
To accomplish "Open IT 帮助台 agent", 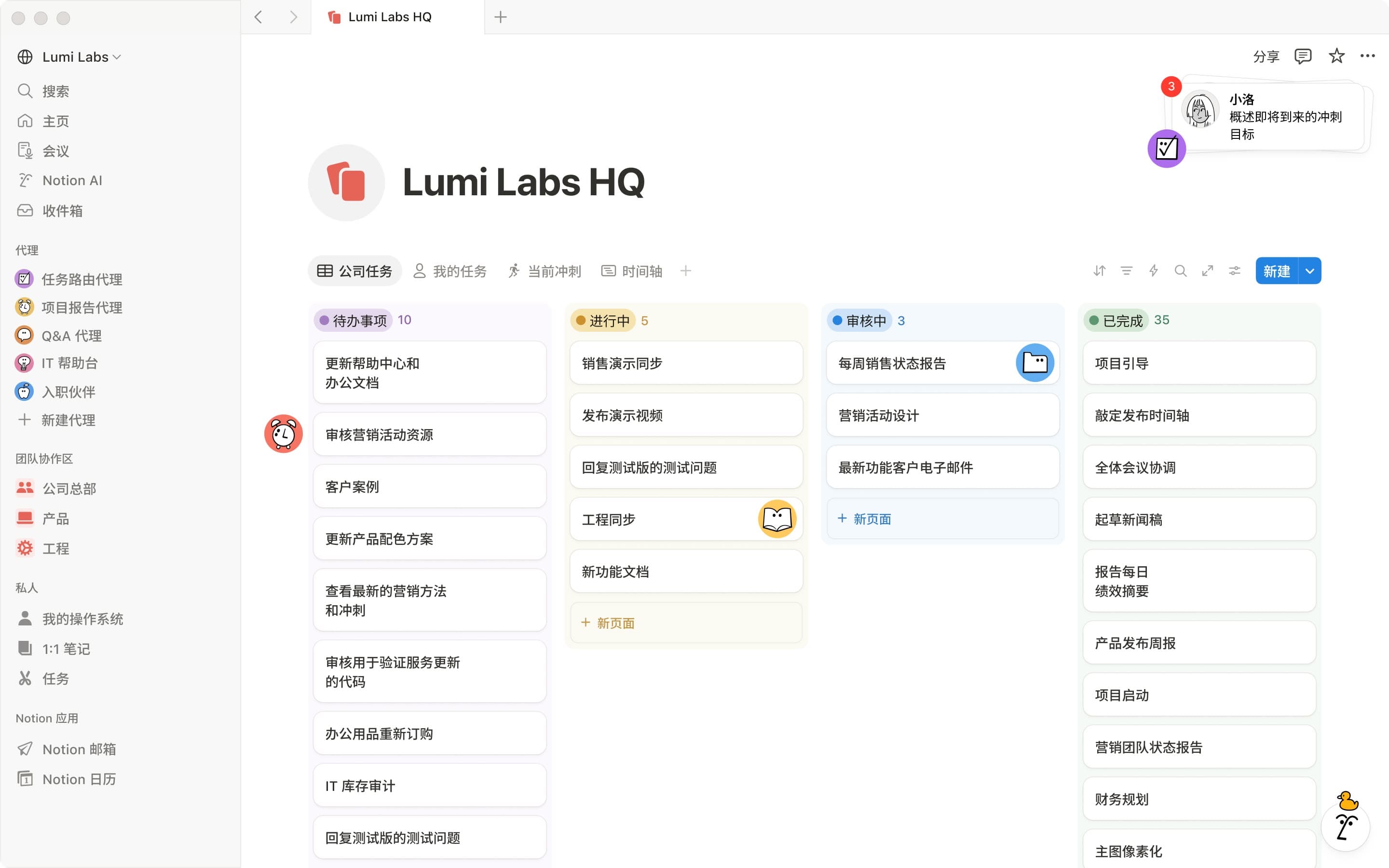I will [x=69, y=363].
